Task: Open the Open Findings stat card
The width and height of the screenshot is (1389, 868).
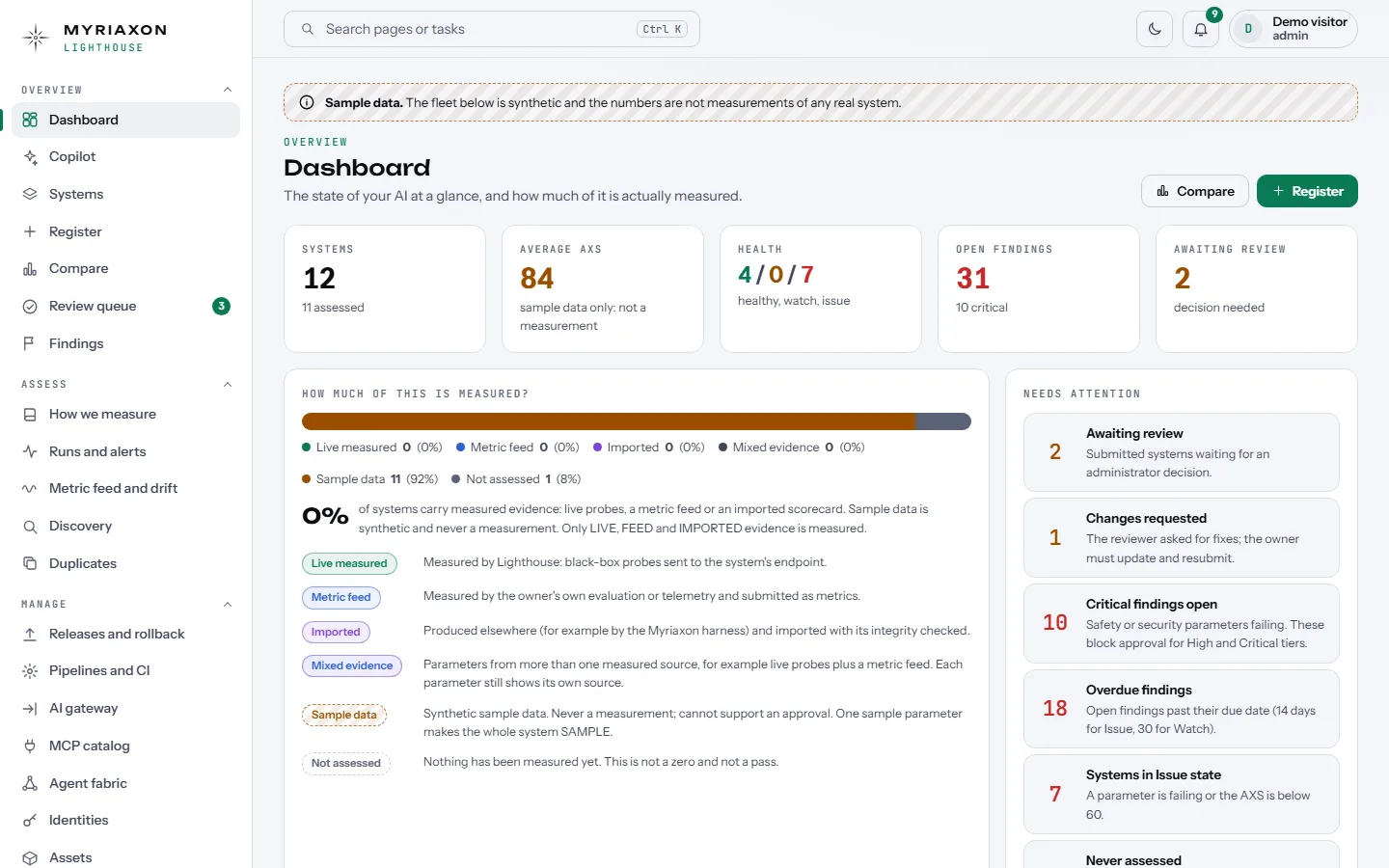Action: click(x=1039, y=288)
